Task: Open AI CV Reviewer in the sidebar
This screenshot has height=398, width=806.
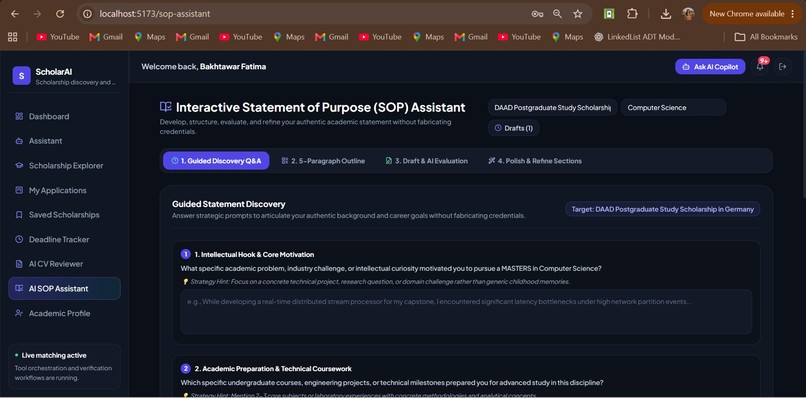Action: point(64,264)
